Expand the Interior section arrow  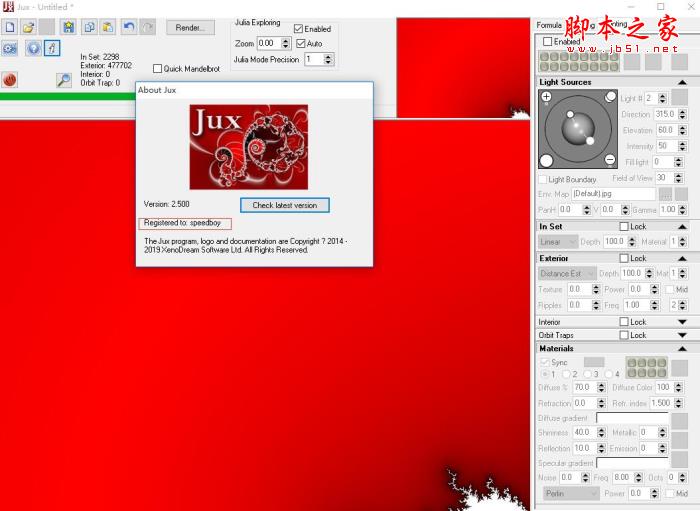(682, 322)
